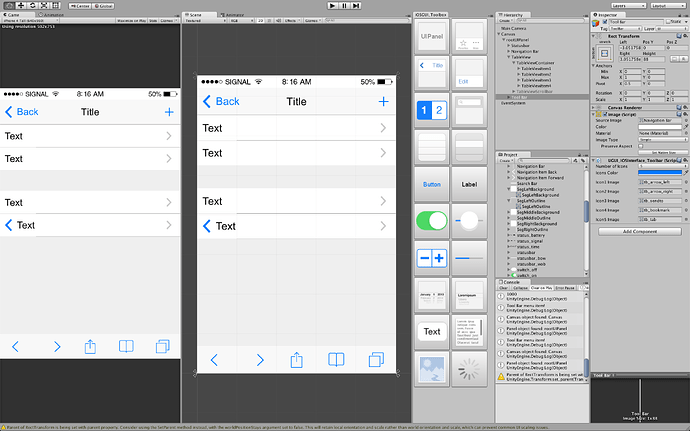Image resolution: width=690 pixels, height=431 pixels.
Task: Toggle the Tool Bar object active checkbox
Action: [605, 22]
